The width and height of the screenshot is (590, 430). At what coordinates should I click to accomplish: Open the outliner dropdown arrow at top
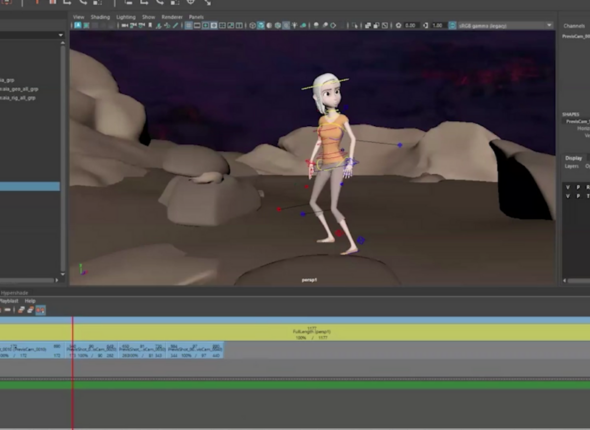point(61,35)
